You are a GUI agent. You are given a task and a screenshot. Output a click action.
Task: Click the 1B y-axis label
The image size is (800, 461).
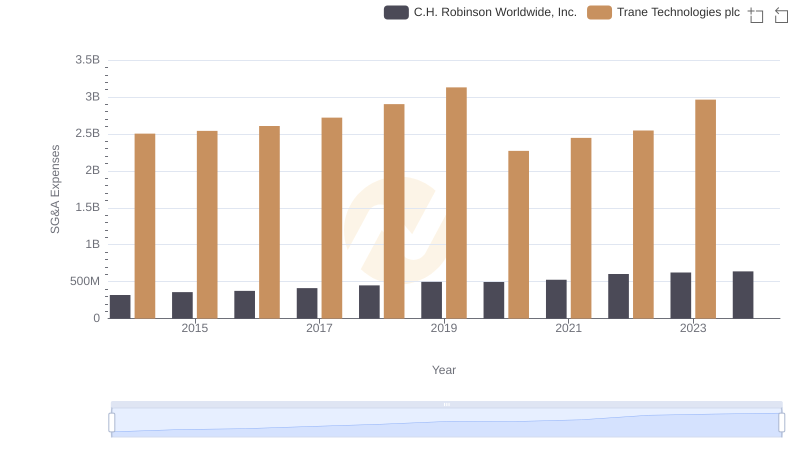(92, 244)
